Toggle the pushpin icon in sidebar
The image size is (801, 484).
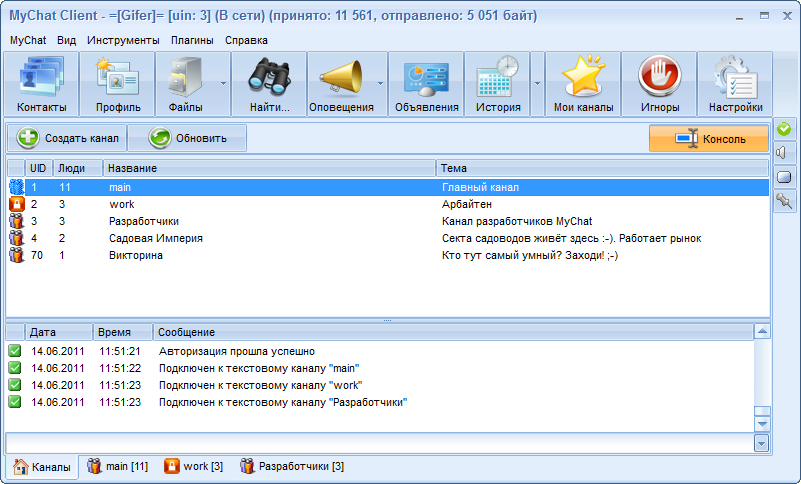784,201
